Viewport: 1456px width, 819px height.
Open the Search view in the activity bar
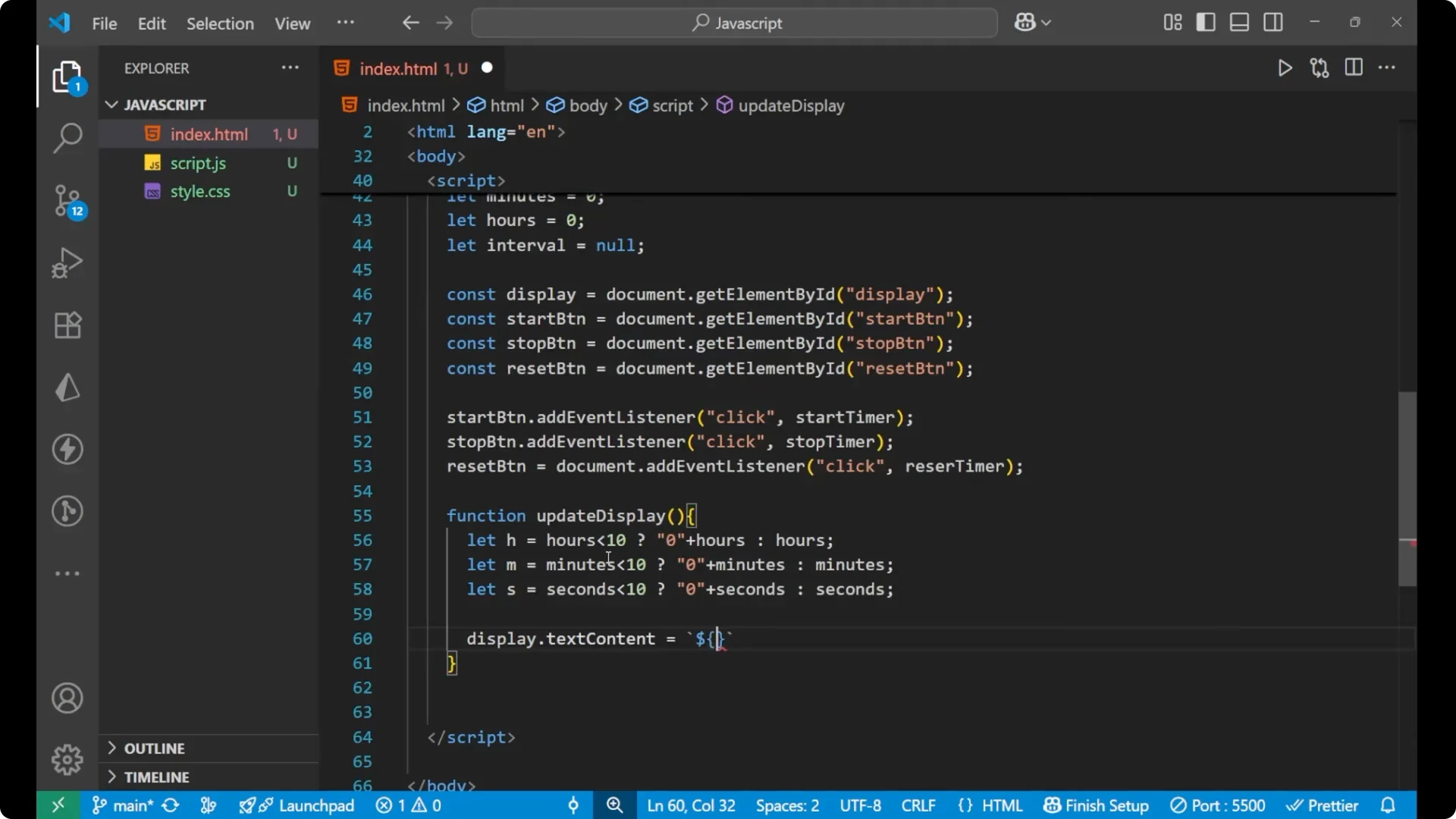[x=67, y=138]
